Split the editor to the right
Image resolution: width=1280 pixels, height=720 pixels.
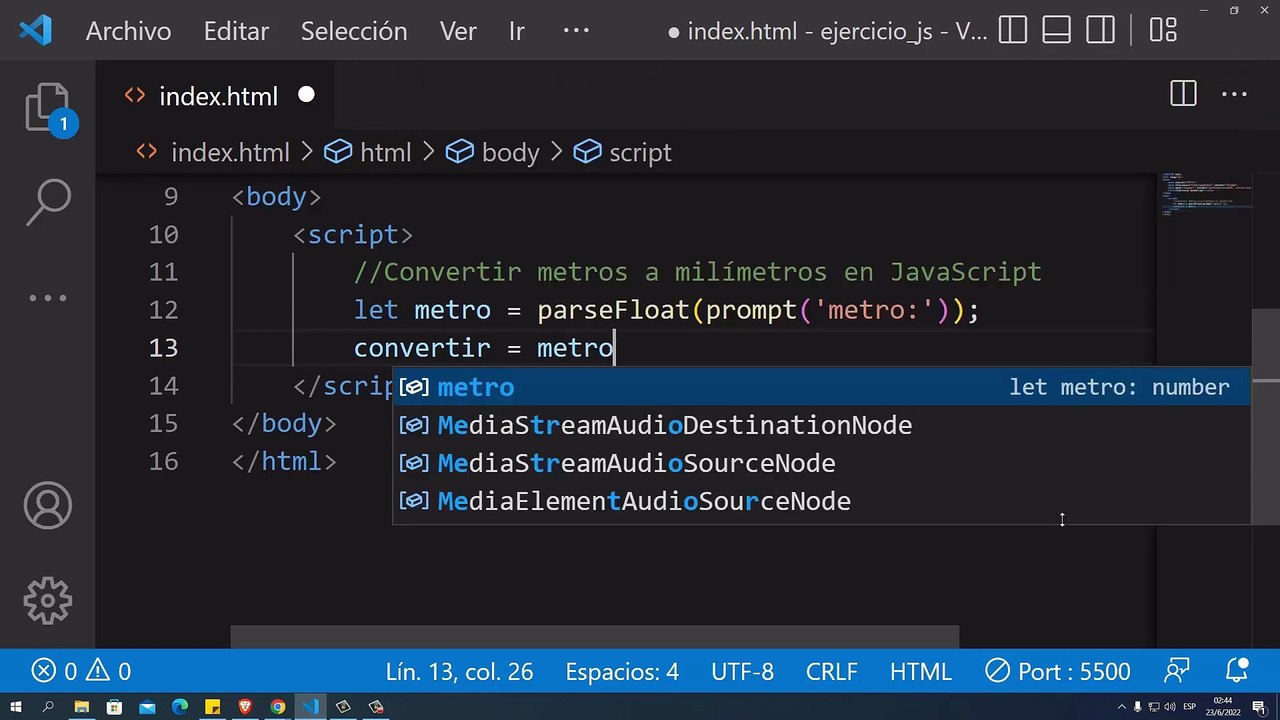click(x=1183, y=95)
